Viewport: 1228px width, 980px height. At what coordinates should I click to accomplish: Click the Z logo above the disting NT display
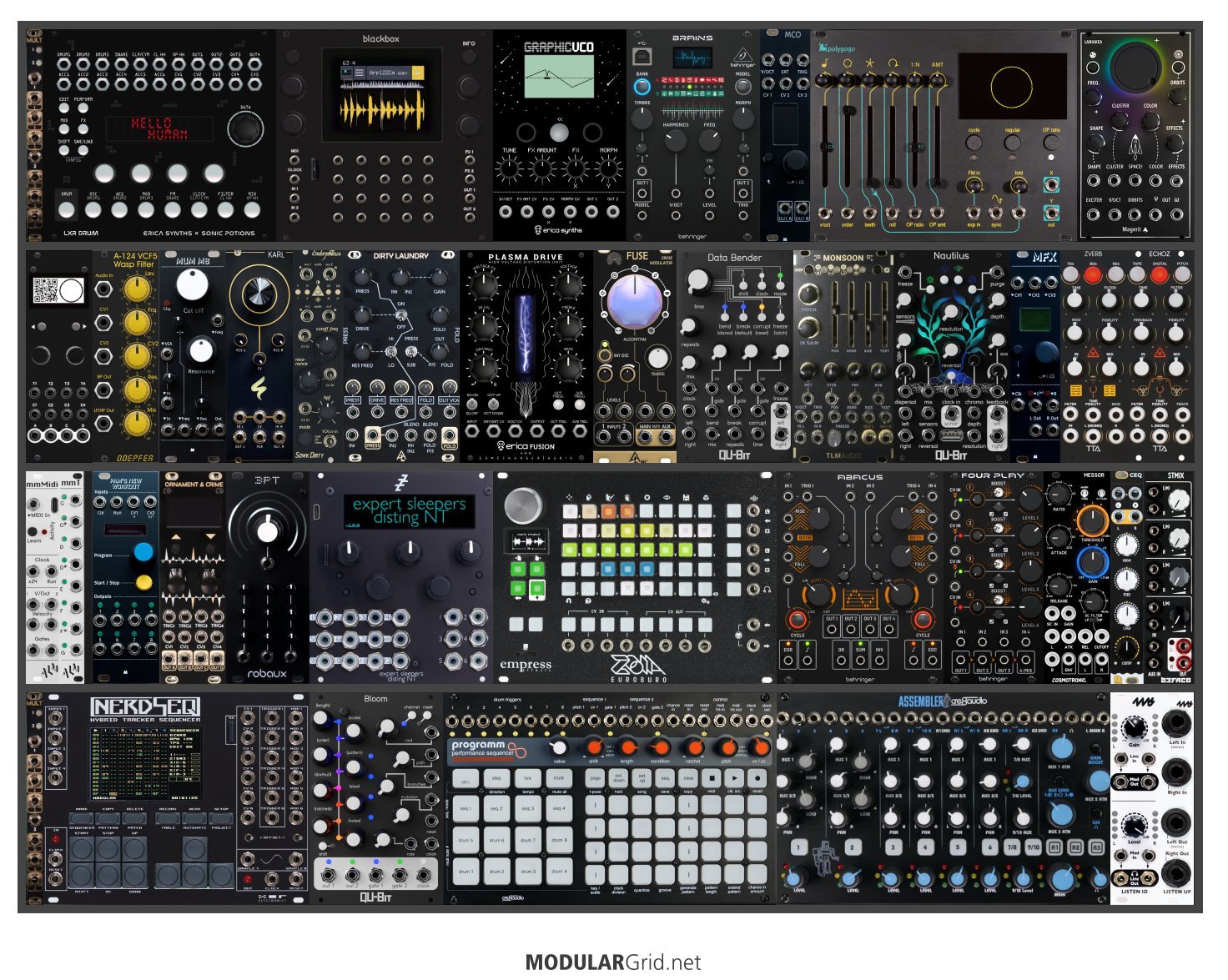point(400,483)
